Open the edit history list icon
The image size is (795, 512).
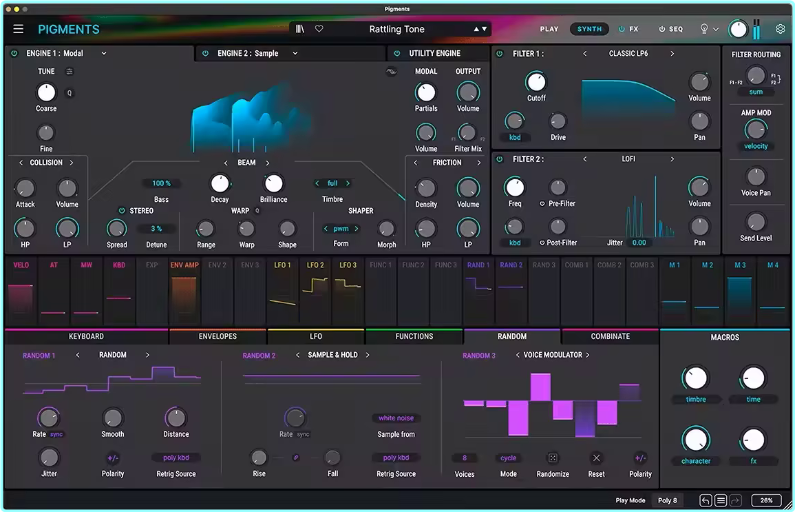(x=720, y=500)
